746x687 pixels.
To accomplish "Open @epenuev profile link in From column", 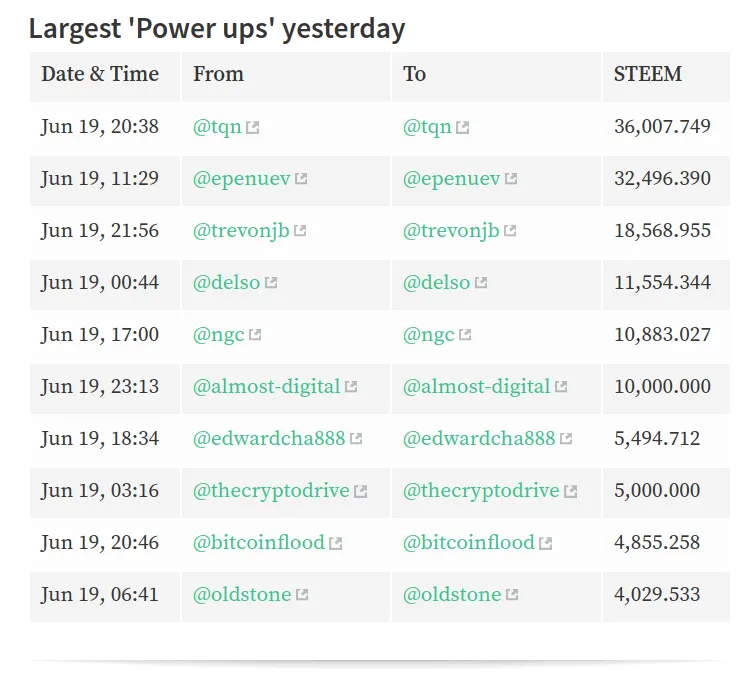I will point(241,179).
